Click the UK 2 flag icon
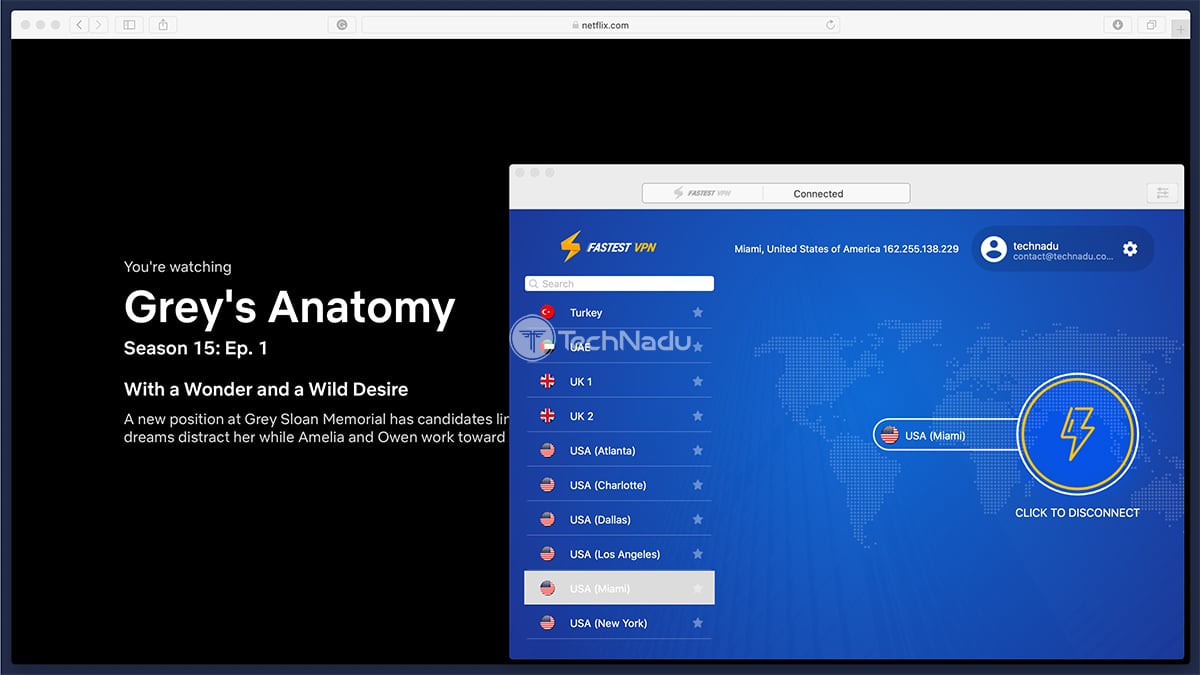 [x=547, y=416]
